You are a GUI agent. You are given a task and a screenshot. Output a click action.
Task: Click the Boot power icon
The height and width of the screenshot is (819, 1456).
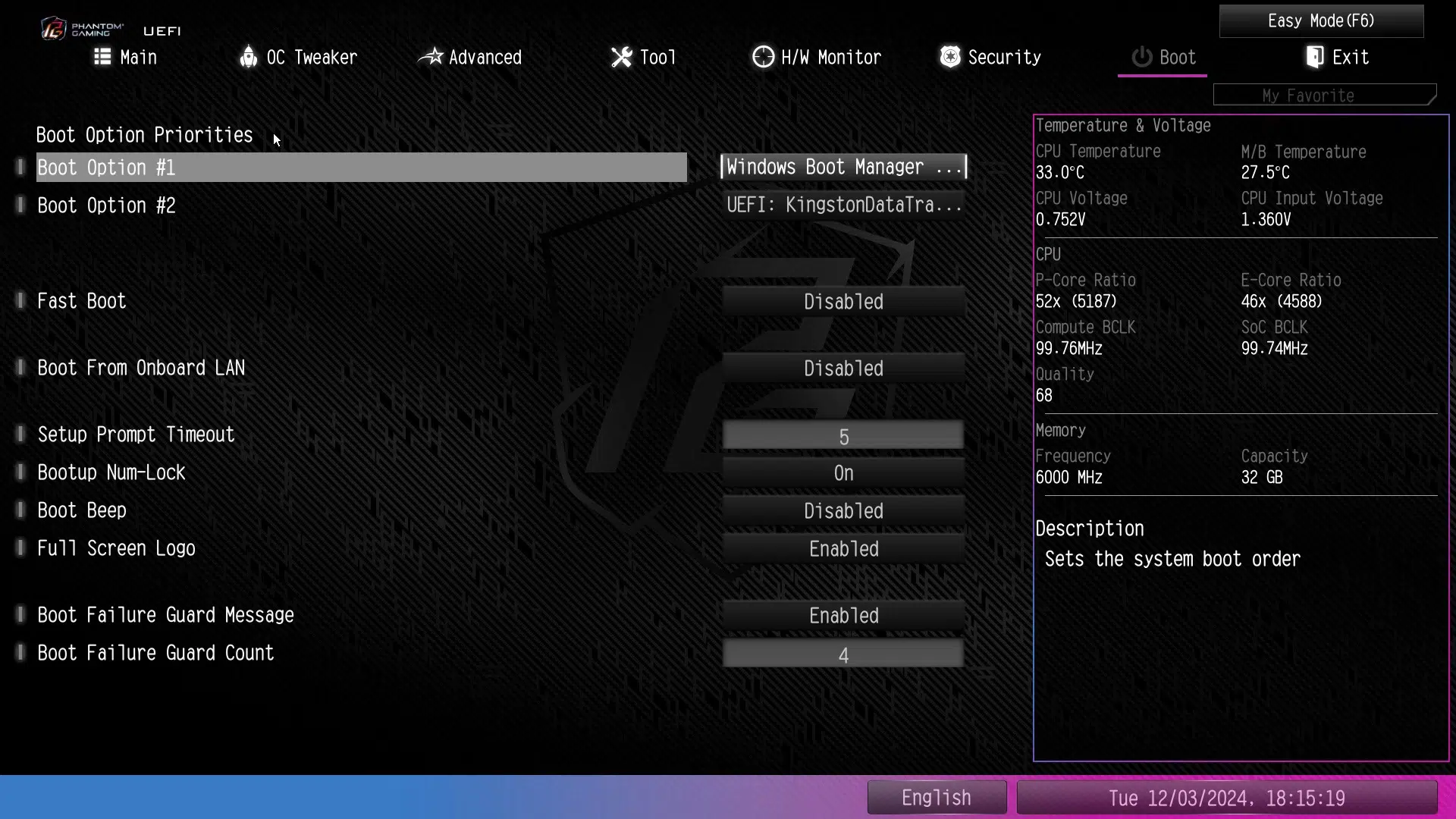click(x=1142, y=57)
